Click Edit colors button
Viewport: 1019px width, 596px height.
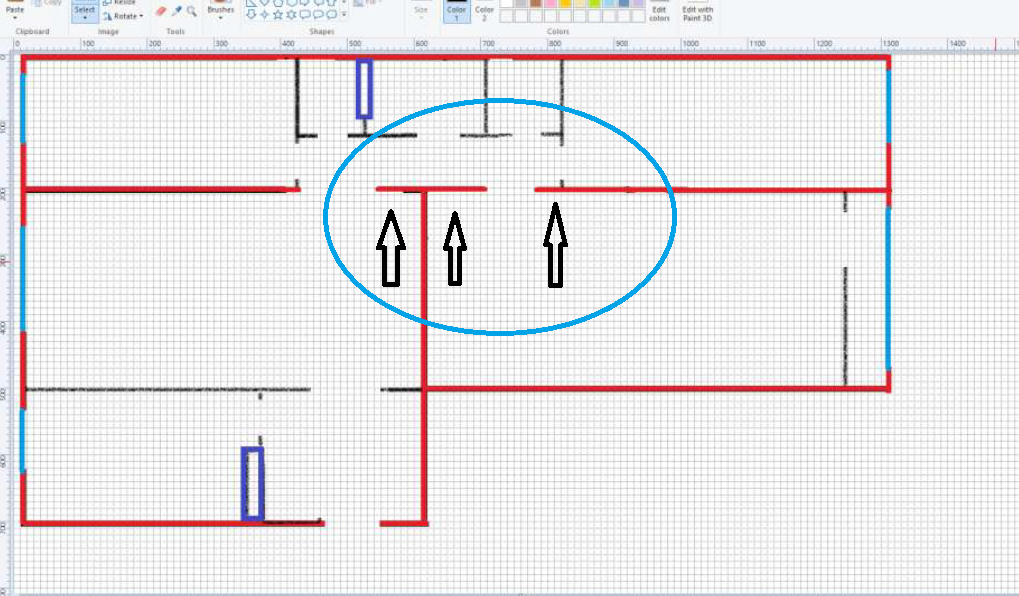click(659, 13)
